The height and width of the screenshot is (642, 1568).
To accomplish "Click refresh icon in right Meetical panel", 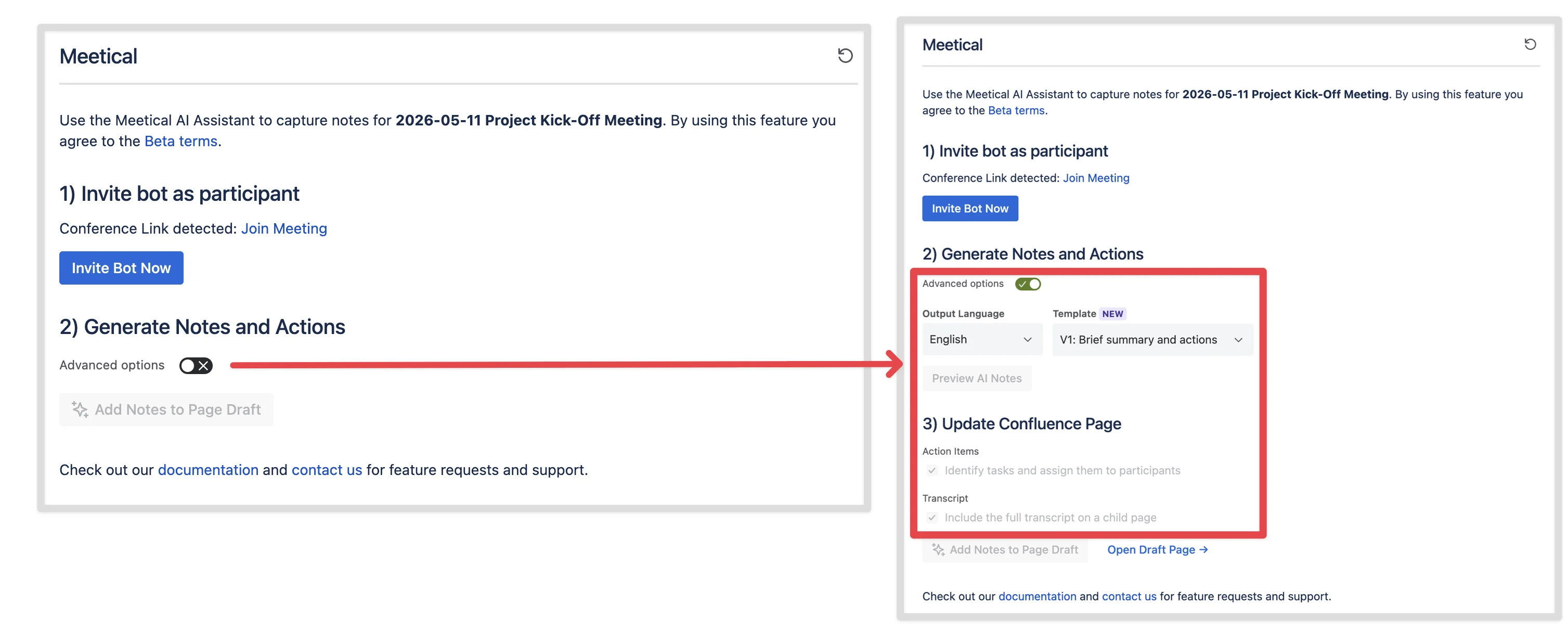I will (x=1530, y=44).
